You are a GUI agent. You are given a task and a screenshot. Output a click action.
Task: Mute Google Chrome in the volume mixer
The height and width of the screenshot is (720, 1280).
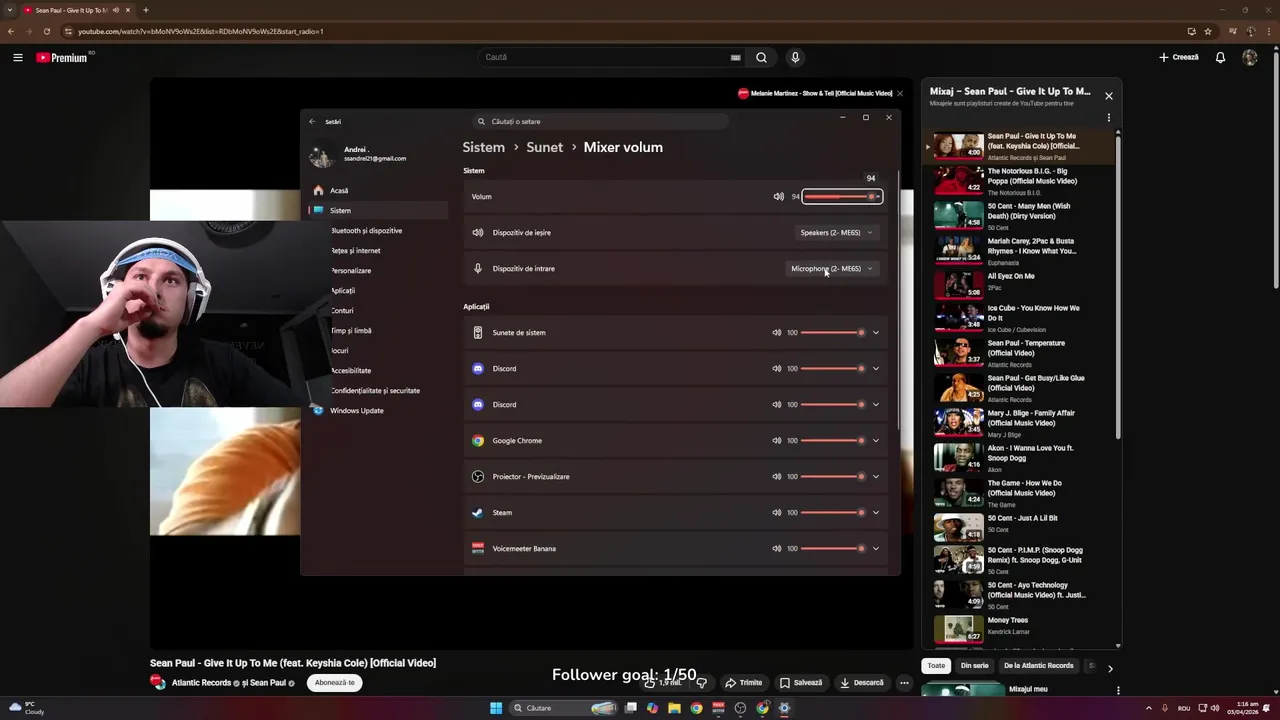pos(776,441)
